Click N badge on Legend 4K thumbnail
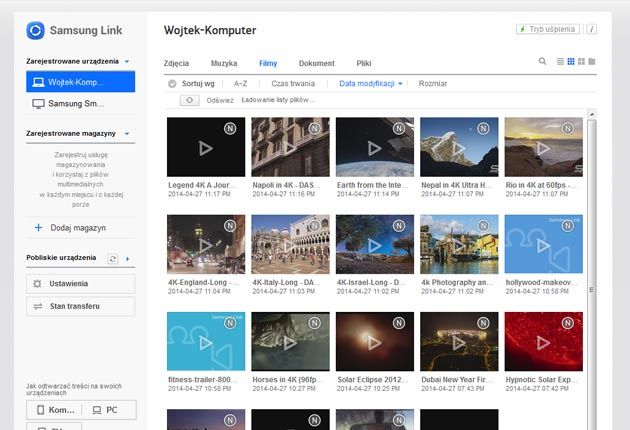This screenshot has height=430, width=630. tap(230, 129)
